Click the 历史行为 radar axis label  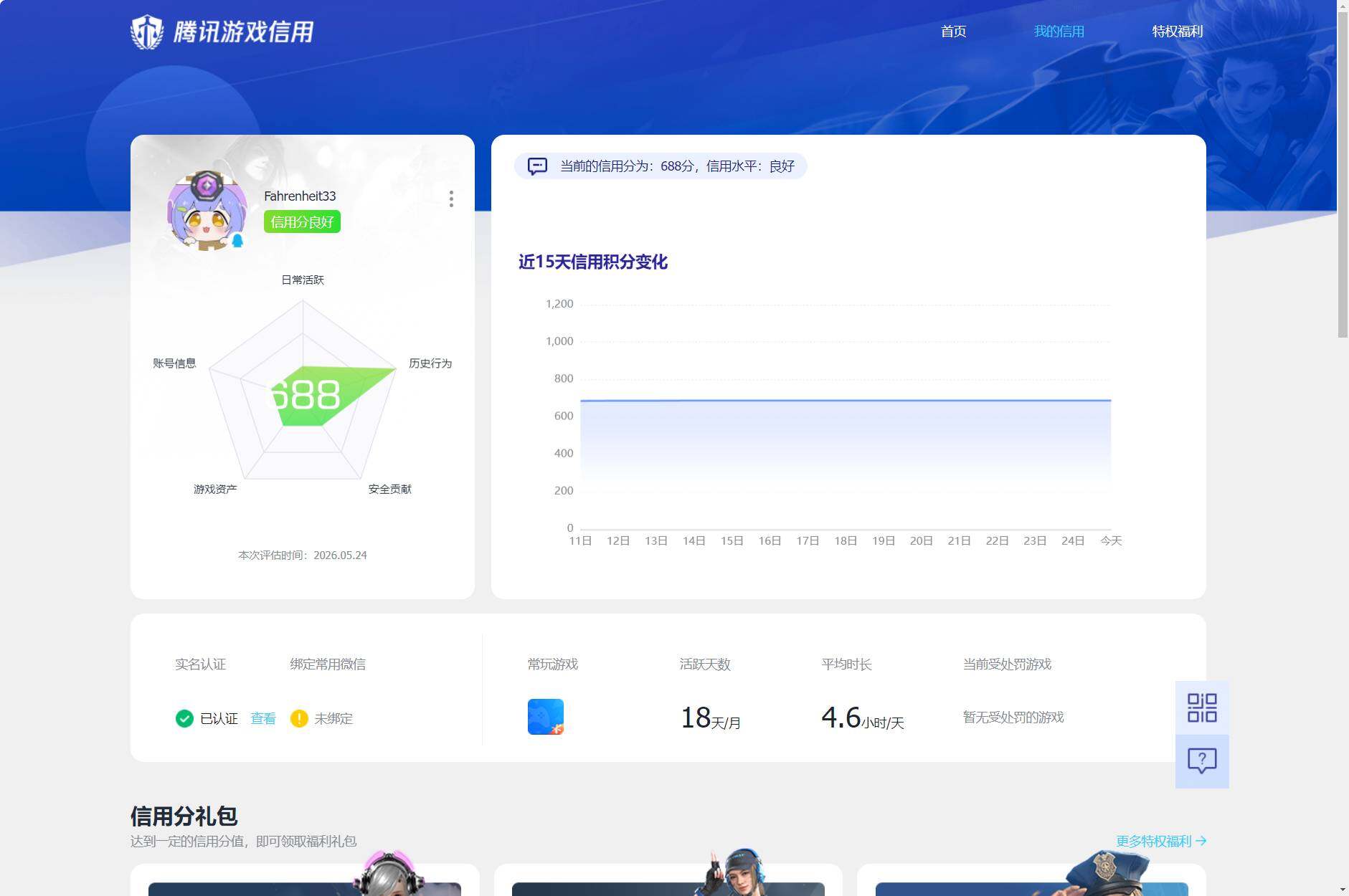tap(430, 363)
